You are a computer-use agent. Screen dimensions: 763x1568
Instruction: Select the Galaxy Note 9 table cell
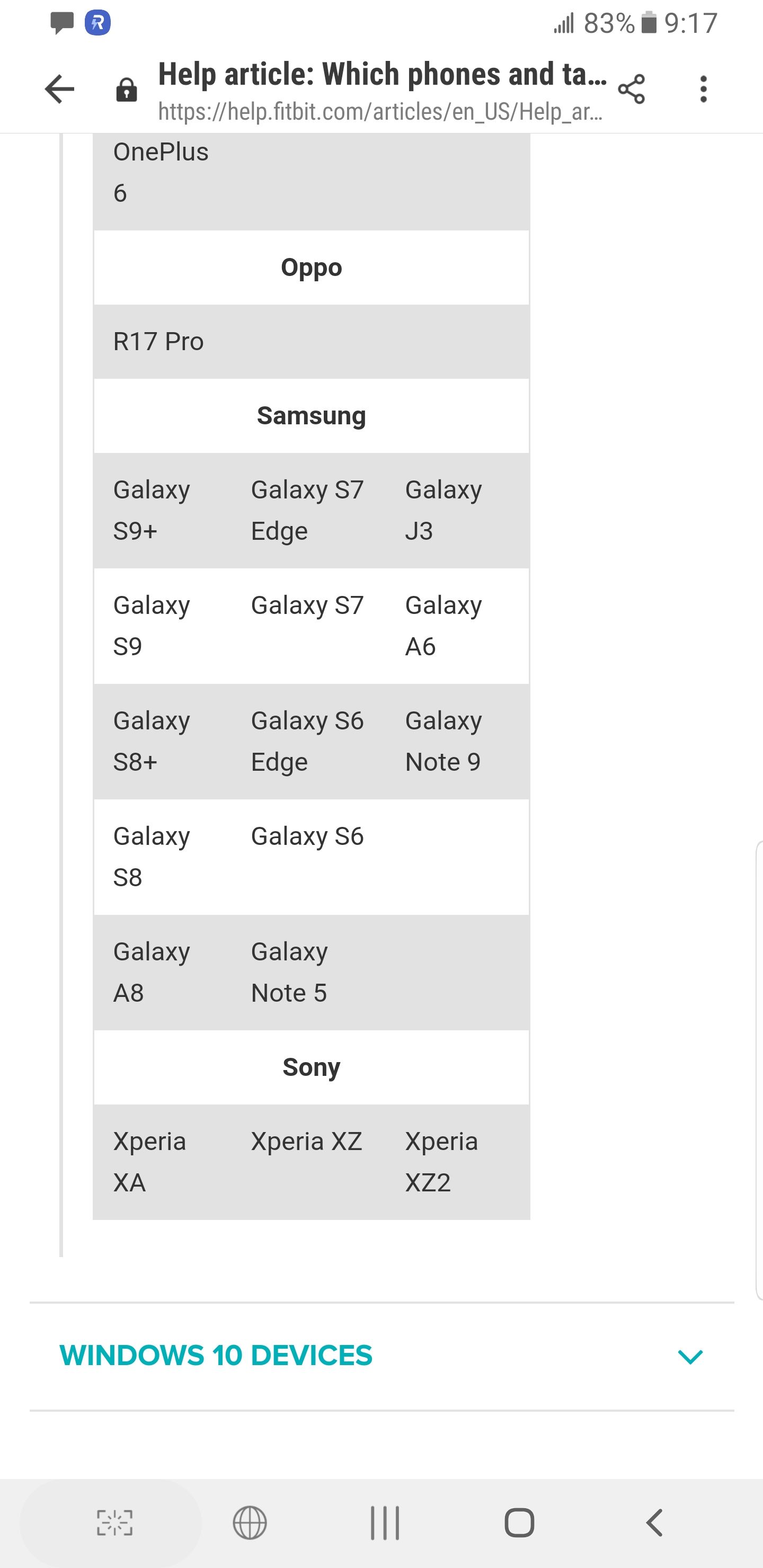point(443,742)
